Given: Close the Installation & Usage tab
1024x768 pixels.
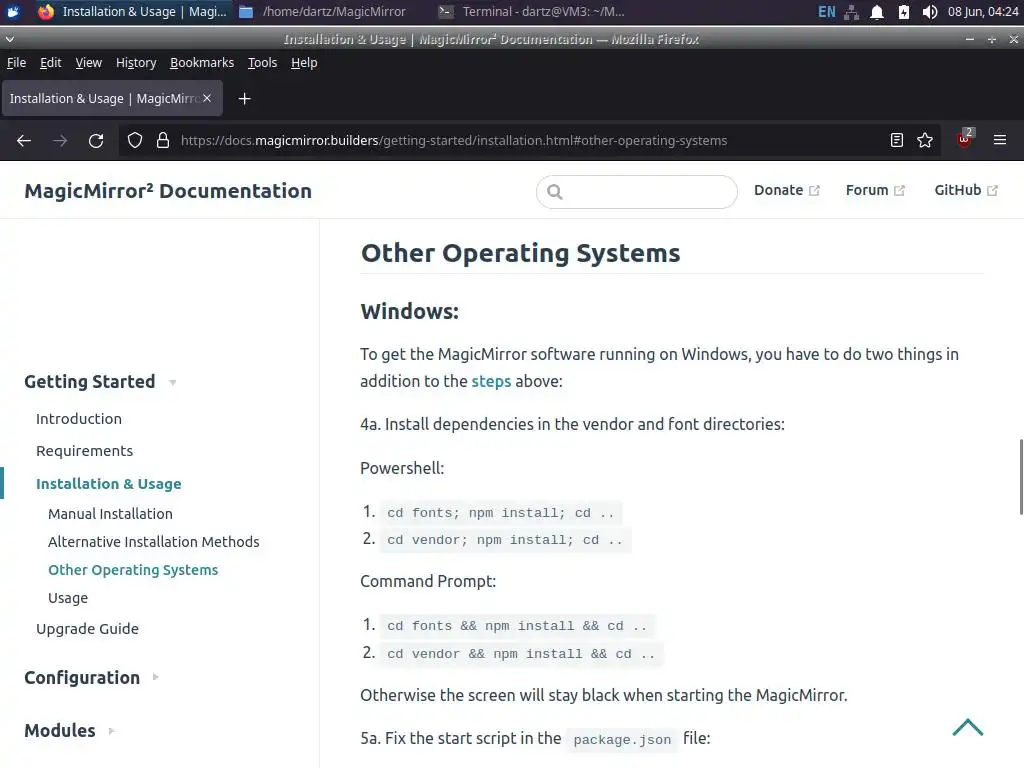Looking at the screenshot, I should [207, 98].
